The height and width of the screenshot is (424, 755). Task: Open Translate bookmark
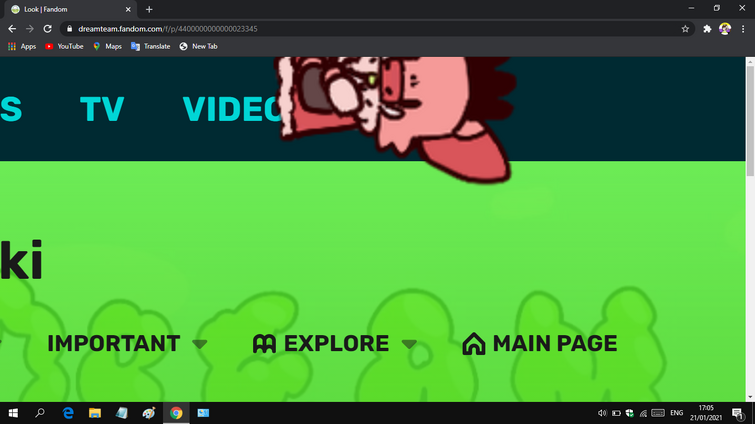pos(151,46)
